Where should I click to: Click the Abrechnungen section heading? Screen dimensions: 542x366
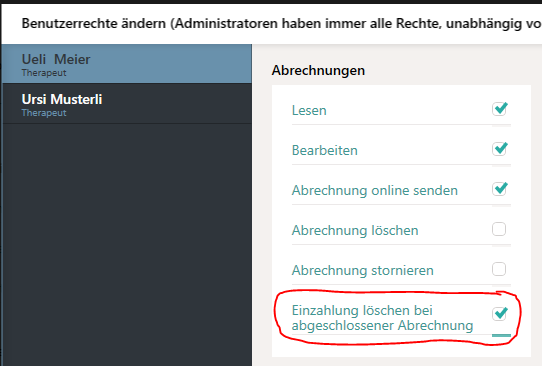pyautogui.click(x=318, y=71)
